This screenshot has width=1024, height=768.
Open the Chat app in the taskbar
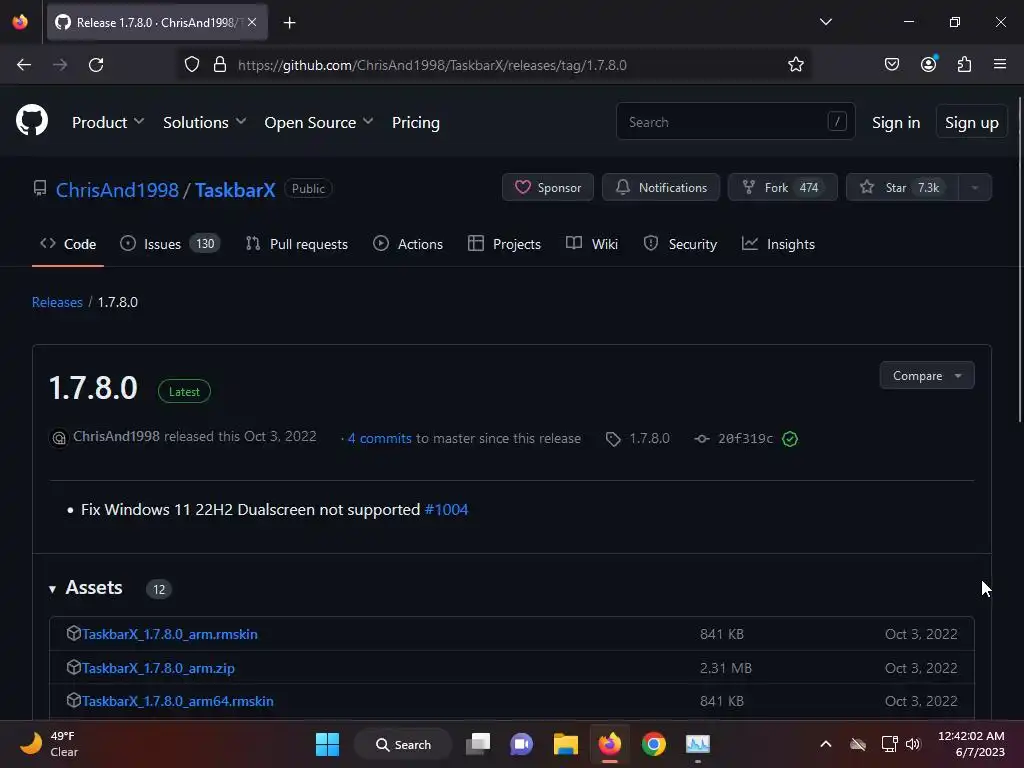pos(521,744)
